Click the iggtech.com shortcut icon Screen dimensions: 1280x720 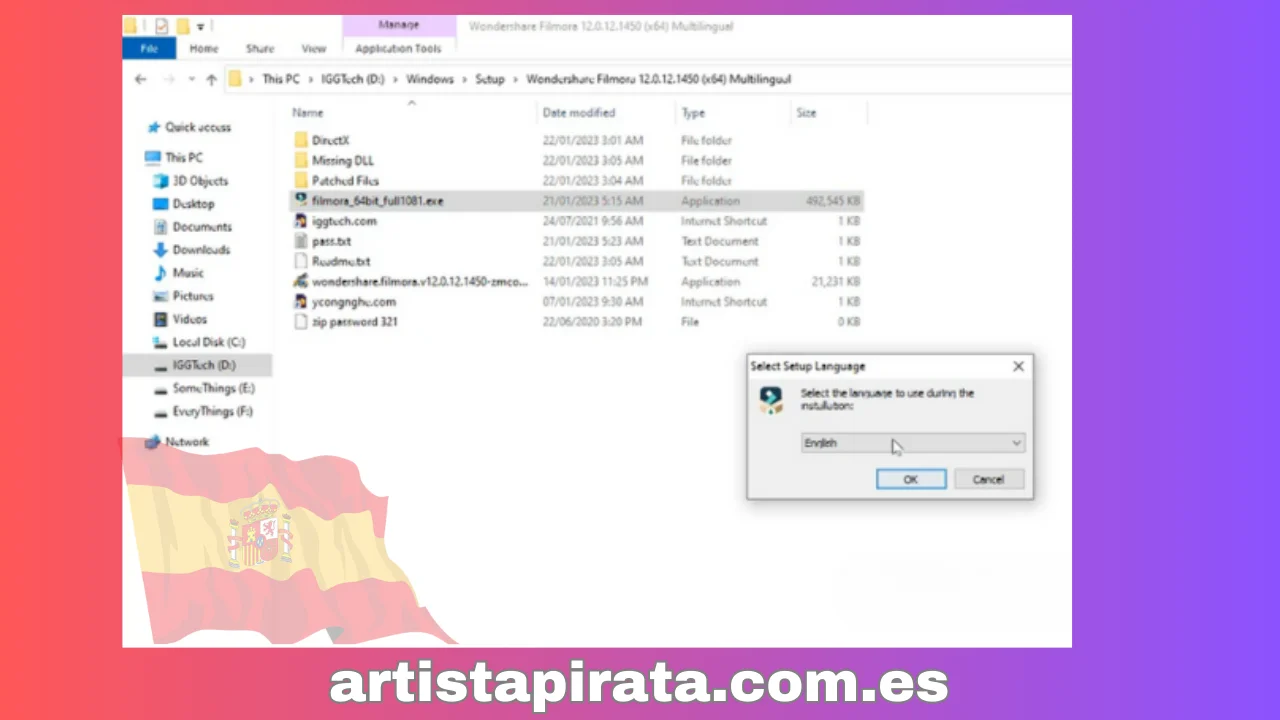tap(301, 221)
